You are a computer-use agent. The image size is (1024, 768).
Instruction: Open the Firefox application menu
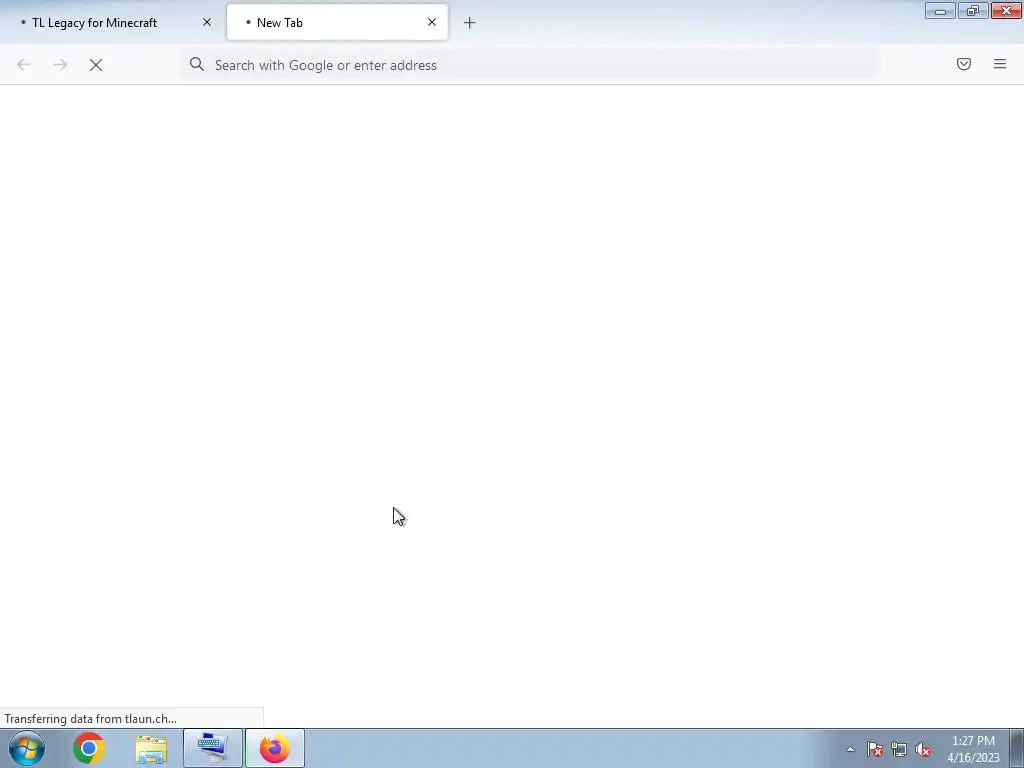coord(1000,64)
